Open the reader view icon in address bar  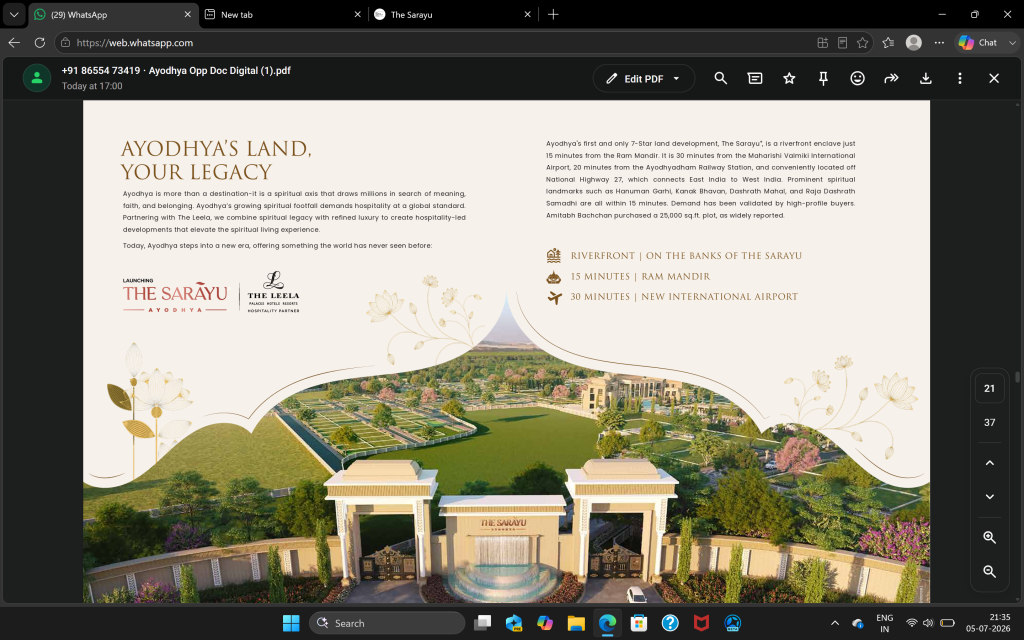tap(842, 42)
